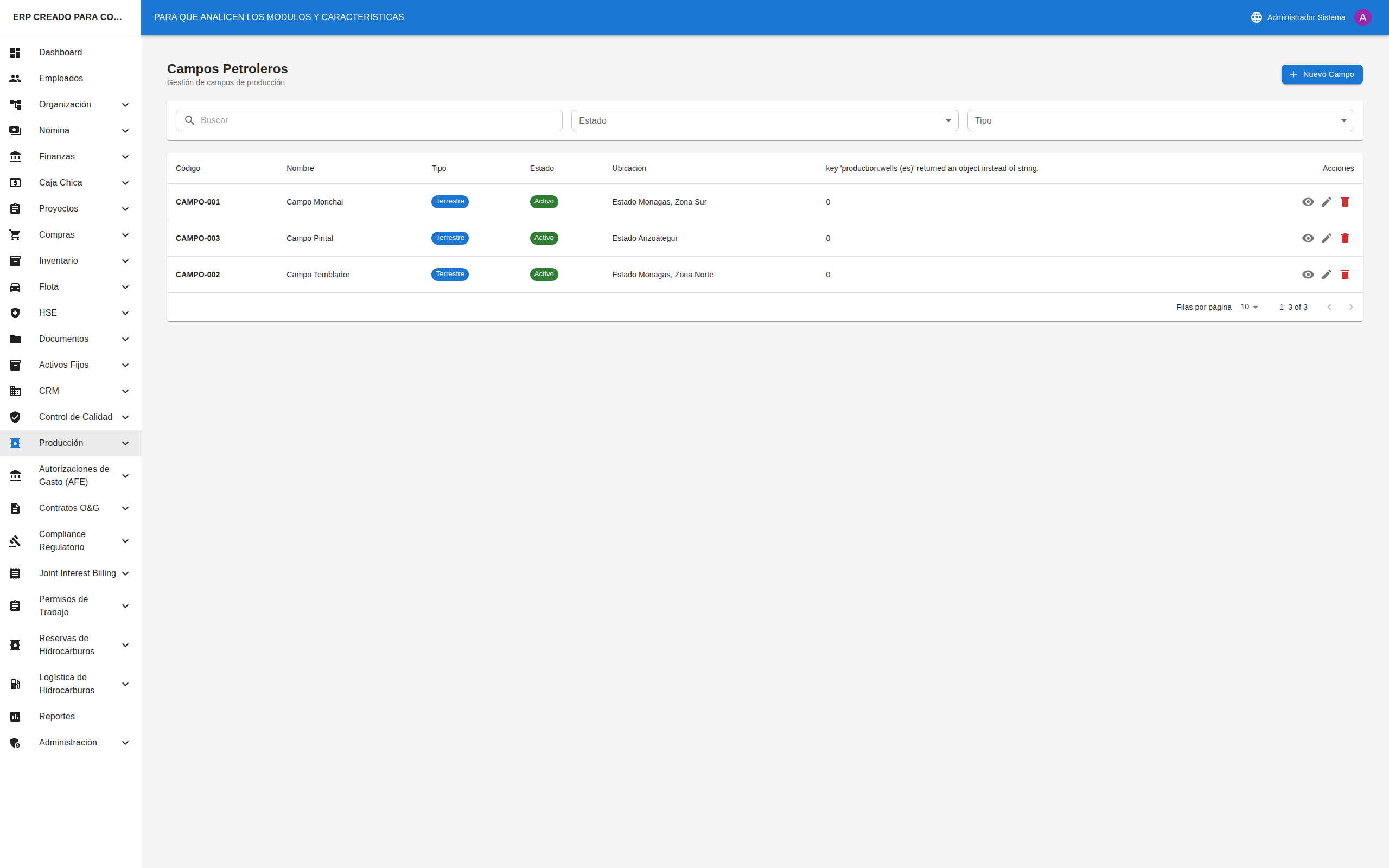The image size is (1389, 868).
Task: Click into the Buscar search field
Action: 379,120
